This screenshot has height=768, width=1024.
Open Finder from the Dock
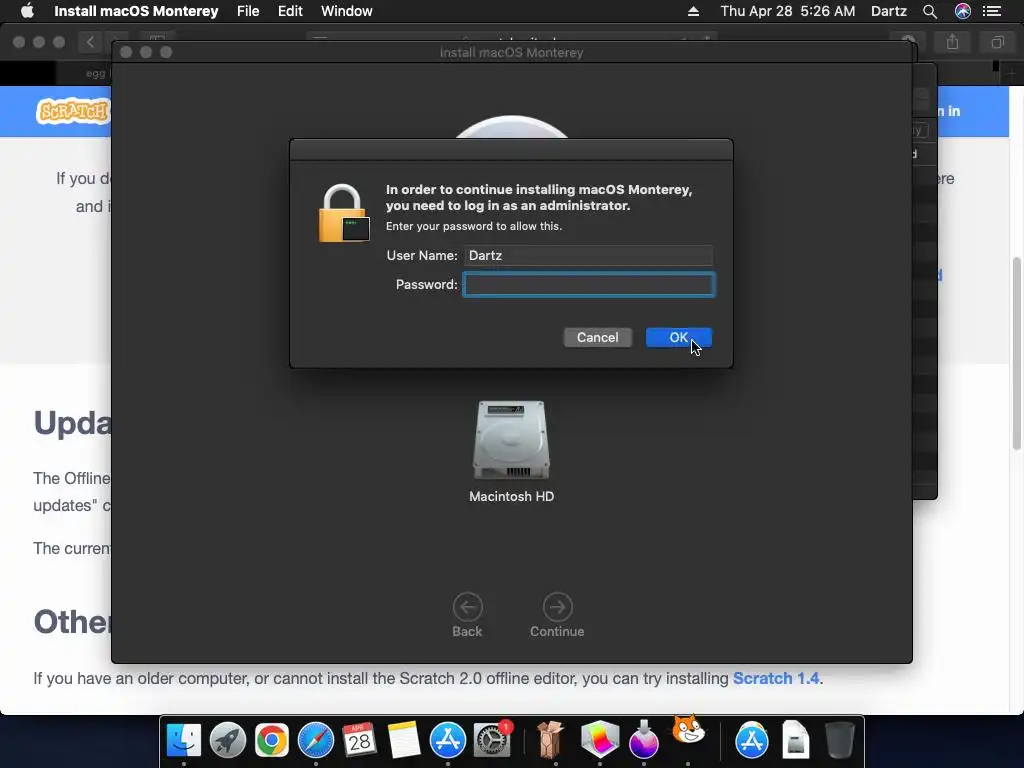184,741
